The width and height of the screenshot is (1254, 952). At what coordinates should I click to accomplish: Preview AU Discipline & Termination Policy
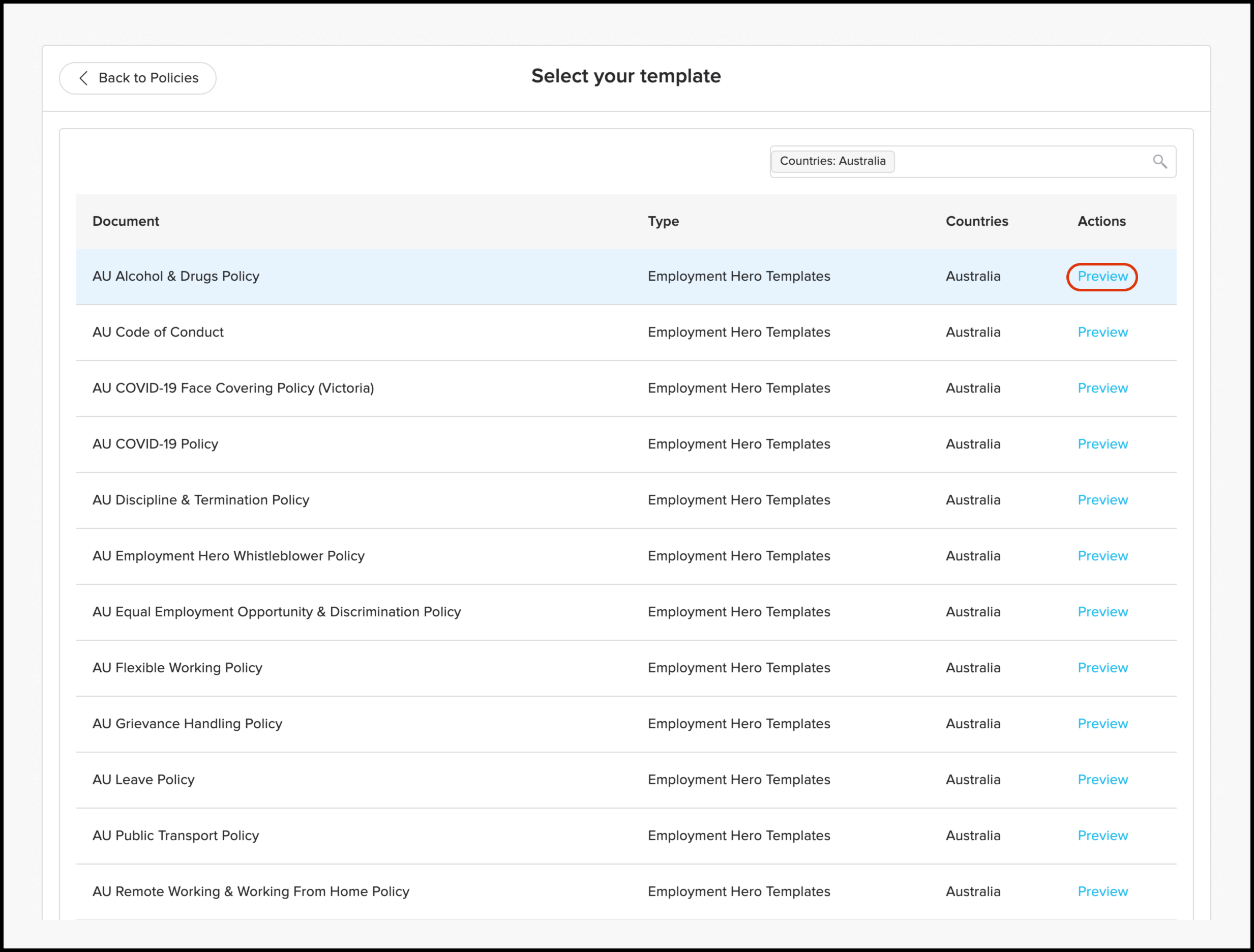[1102, 500]
